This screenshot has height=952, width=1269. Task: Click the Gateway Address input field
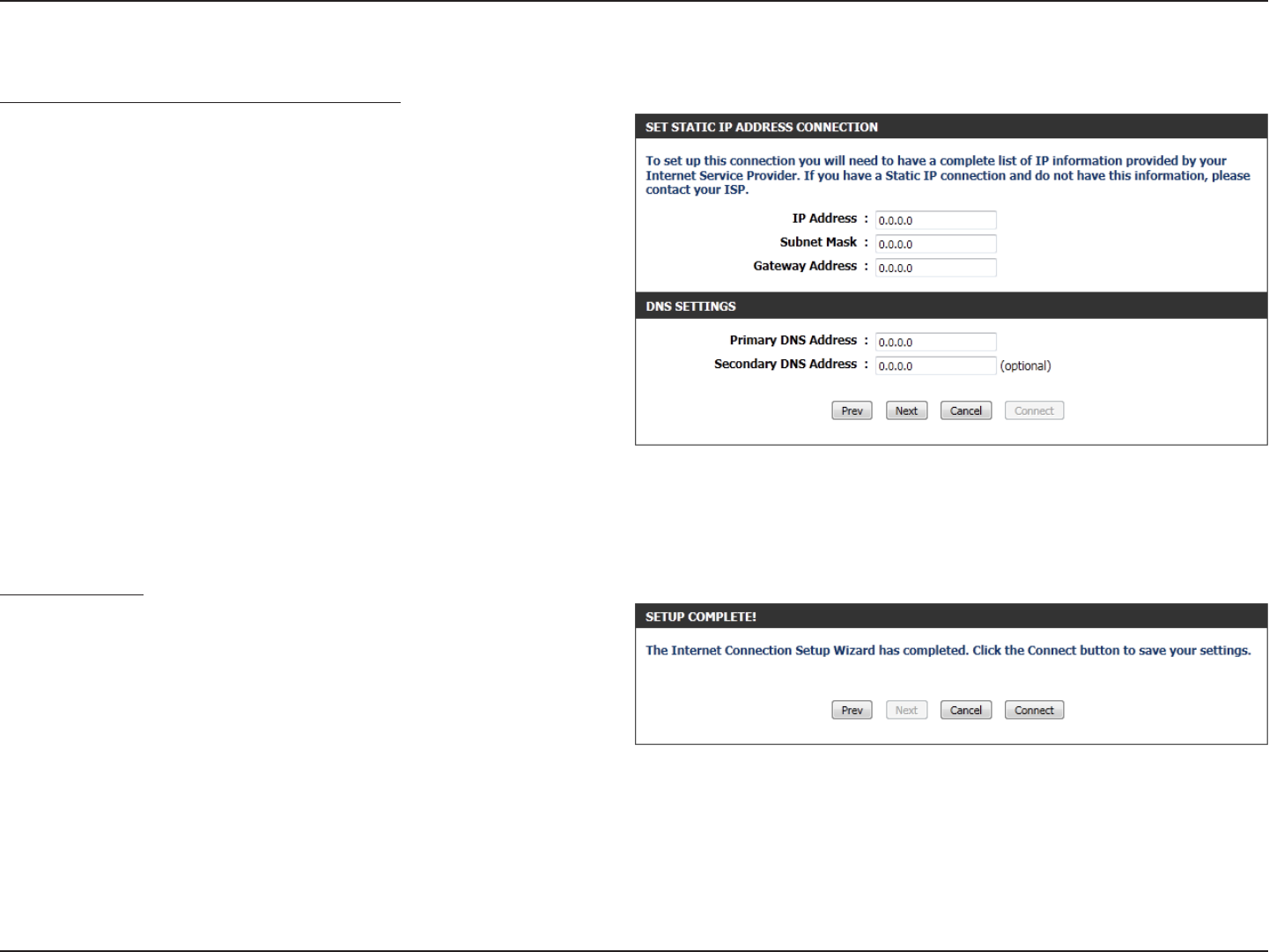point(935,268)
